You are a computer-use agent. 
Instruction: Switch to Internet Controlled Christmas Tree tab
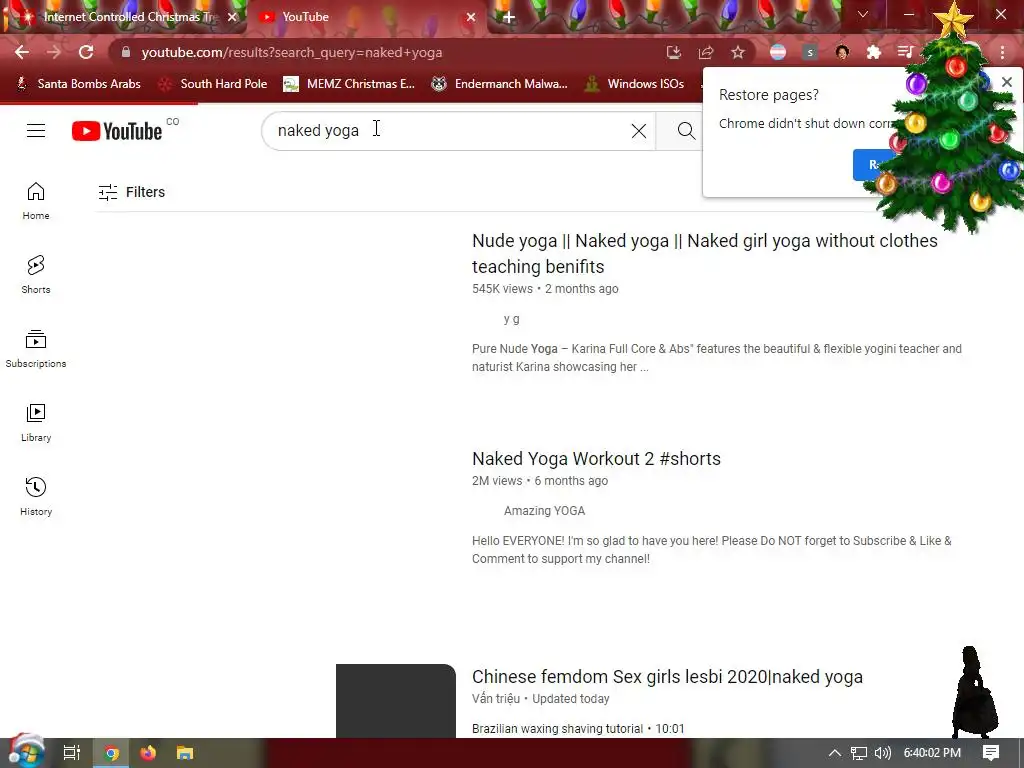pyautogui.click(x=131, y=17)
